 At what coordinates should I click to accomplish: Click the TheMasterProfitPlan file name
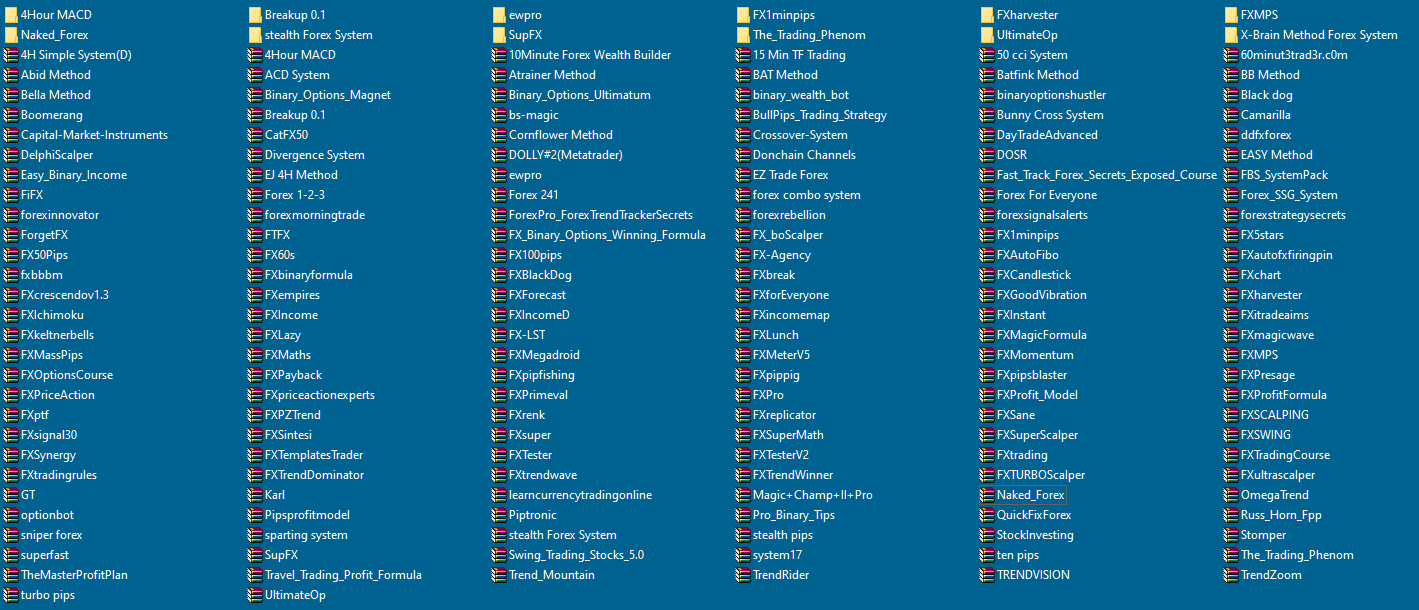pos(74,575)
